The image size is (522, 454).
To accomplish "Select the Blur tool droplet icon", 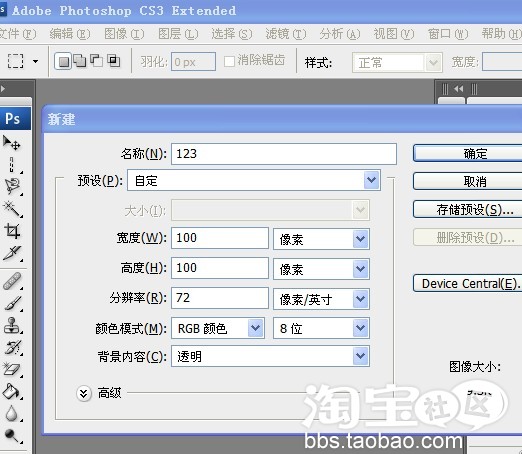I will coord(12,413).
